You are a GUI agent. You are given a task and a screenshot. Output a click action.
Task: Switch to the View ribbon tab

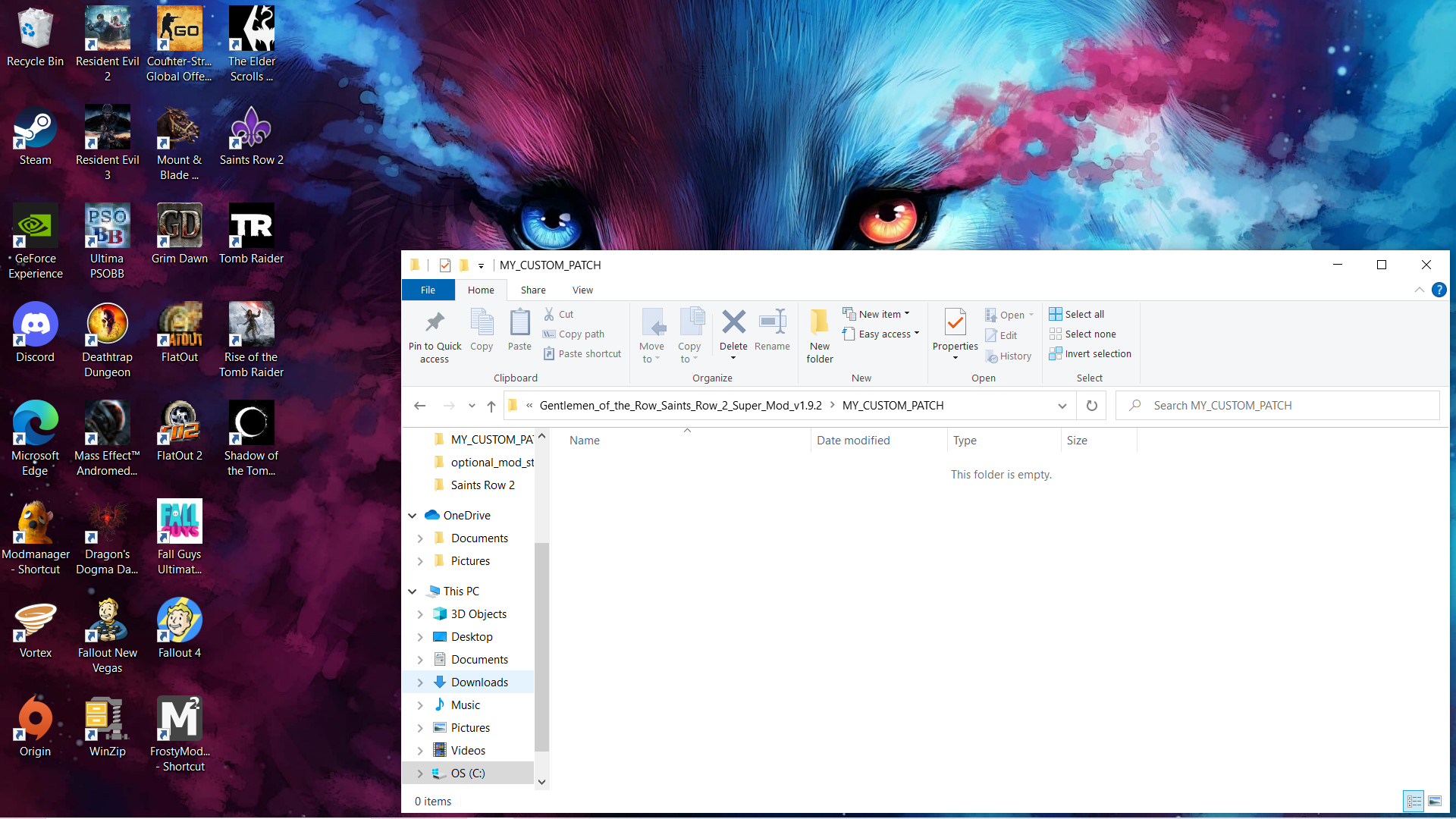pos(582,290)
